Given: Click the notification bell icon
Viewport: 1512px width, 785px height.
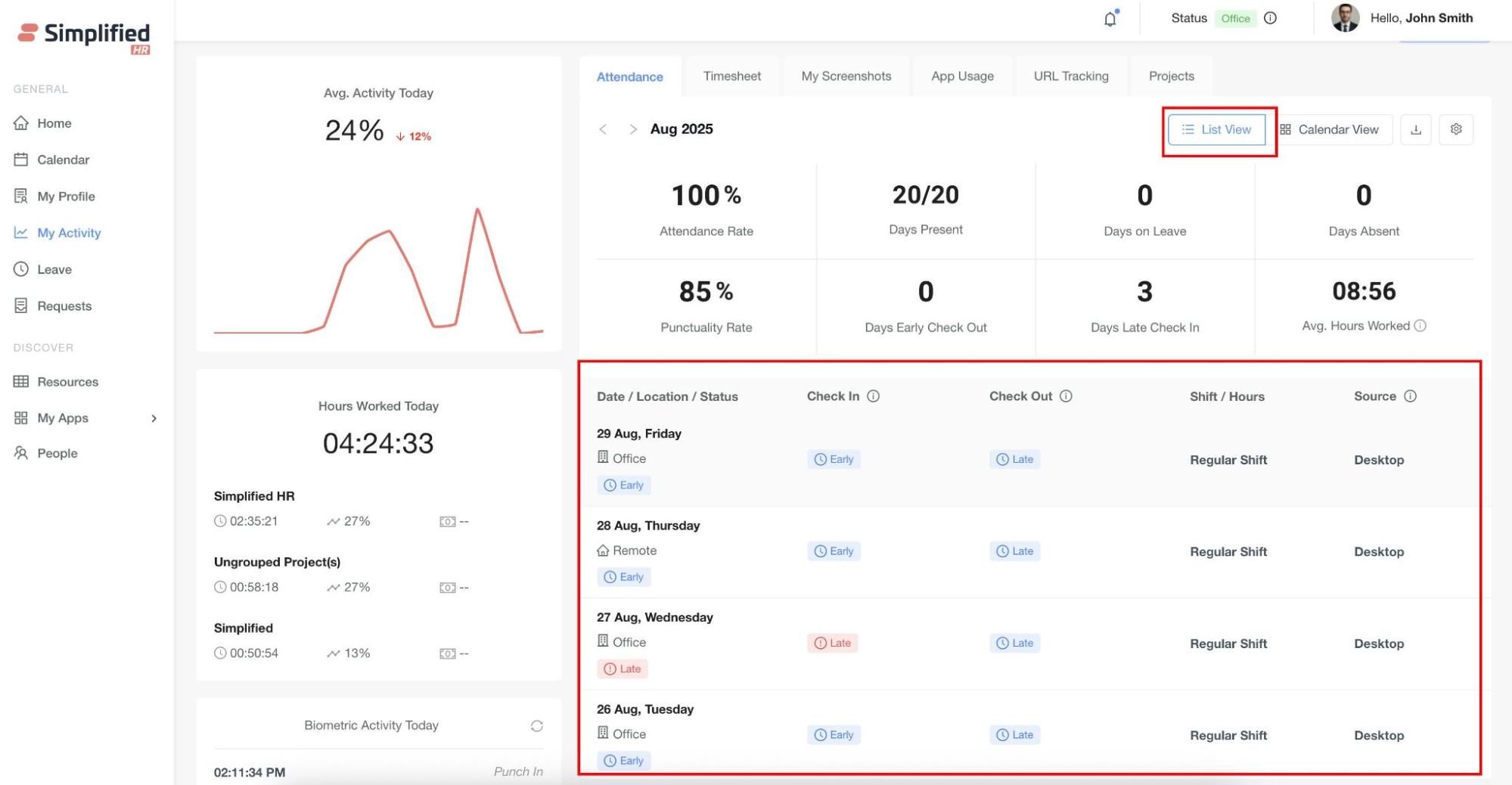Looking at the screenshot, I should tap(1110, 19).
